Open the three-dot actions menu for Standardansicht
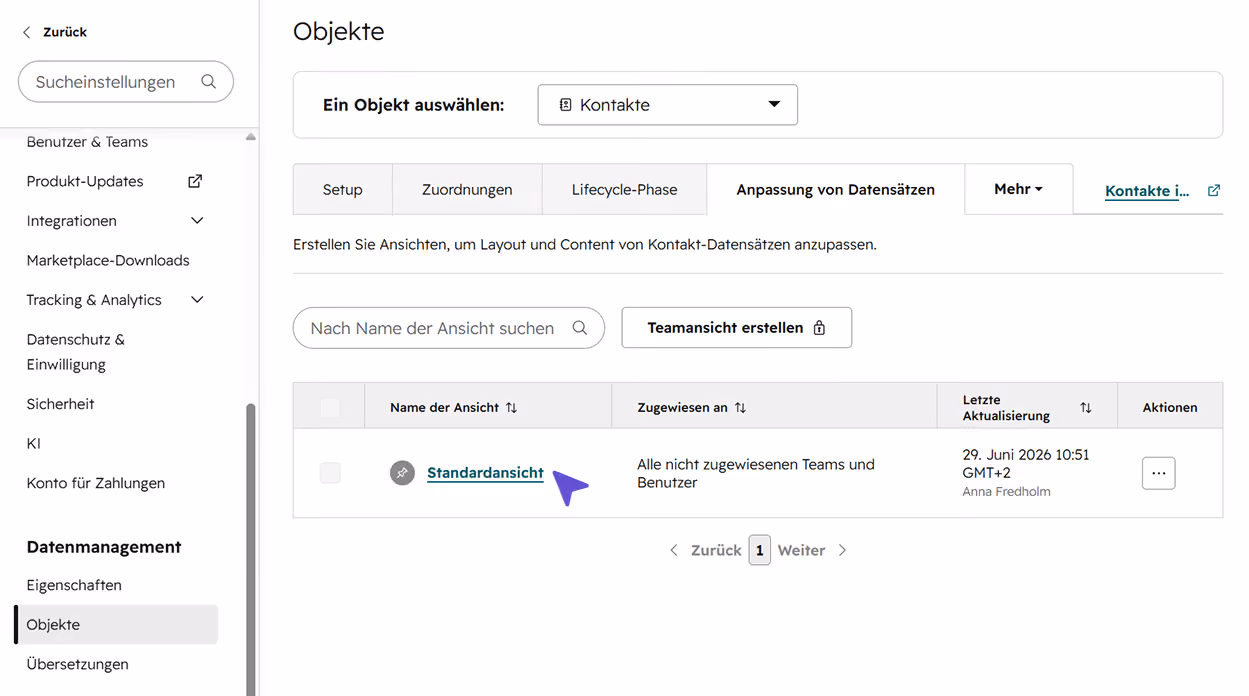This screenshot has width=1249, height=696. [1158, 473]
